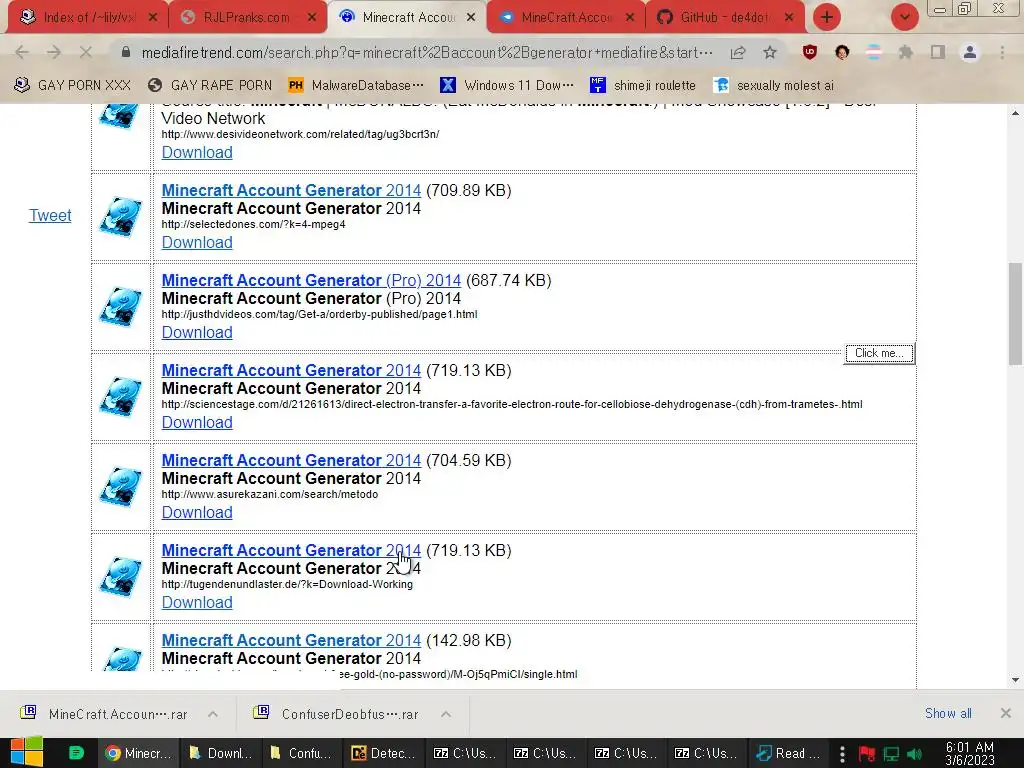The height and width of the screenshot is (768, 1024).
Task: Click the disk icon of the (Pro) 2014 result
Action: (x=121, y=307)
